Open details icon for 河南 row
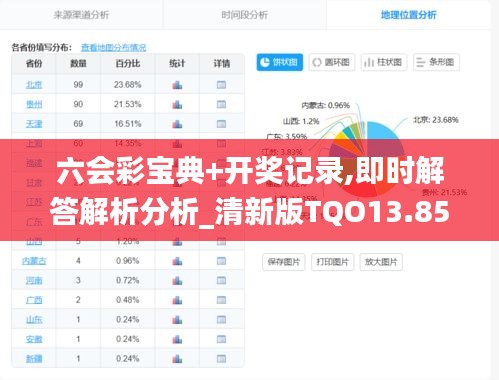Screen dimensions: 499x380 point(221,280)
